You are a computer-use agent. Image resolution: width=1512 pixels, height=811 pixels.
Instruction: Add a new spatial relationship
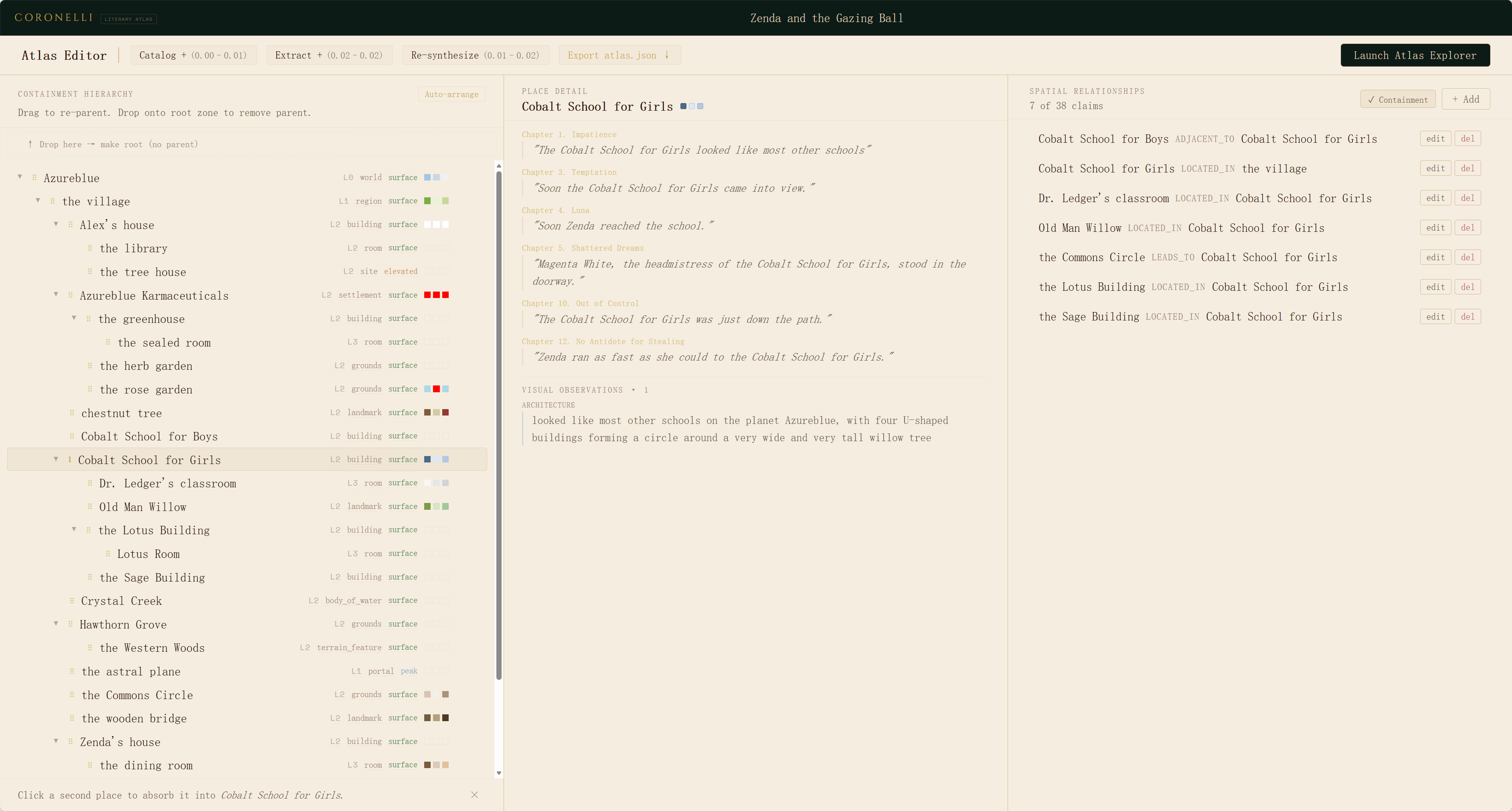click(1465, 99)
